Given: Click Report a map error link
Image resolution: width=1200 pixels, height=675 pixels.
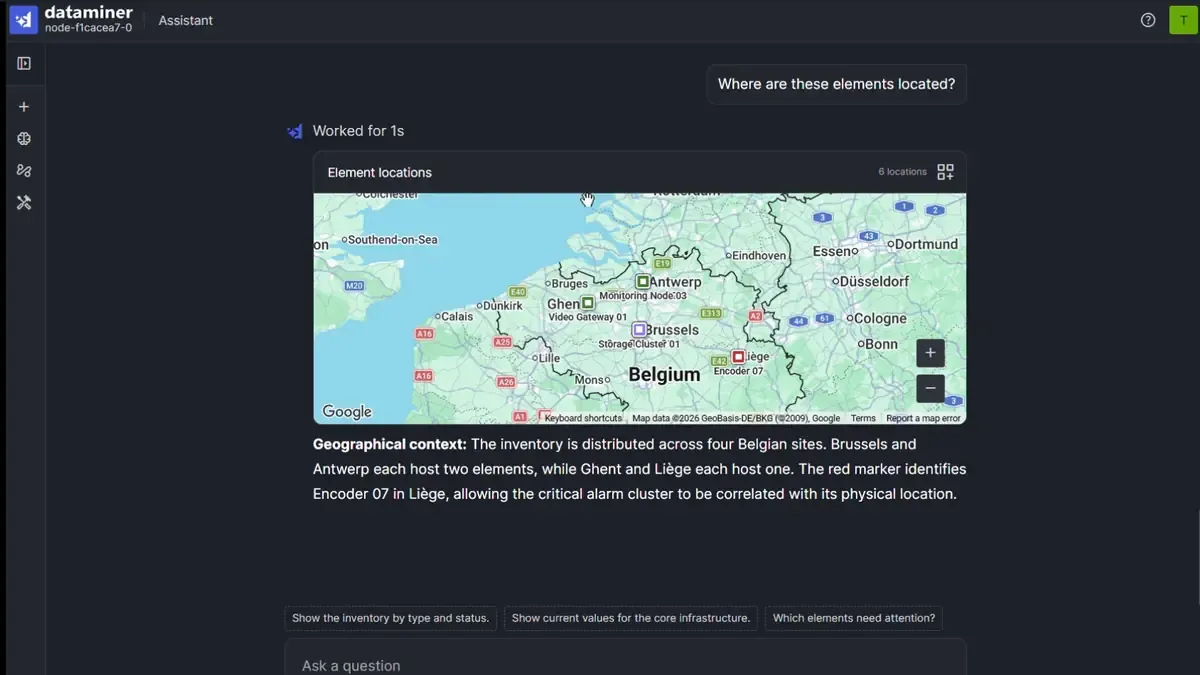Looking at the screenshot, I should tap(923, 419).
